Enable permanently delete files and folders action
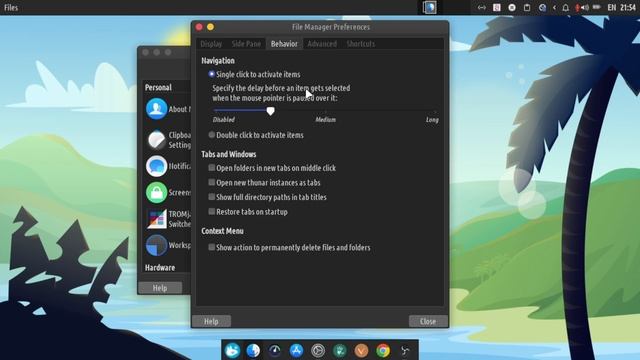This screenshot has height=360, width=640. pyautogui.click(x=211, y=247)
